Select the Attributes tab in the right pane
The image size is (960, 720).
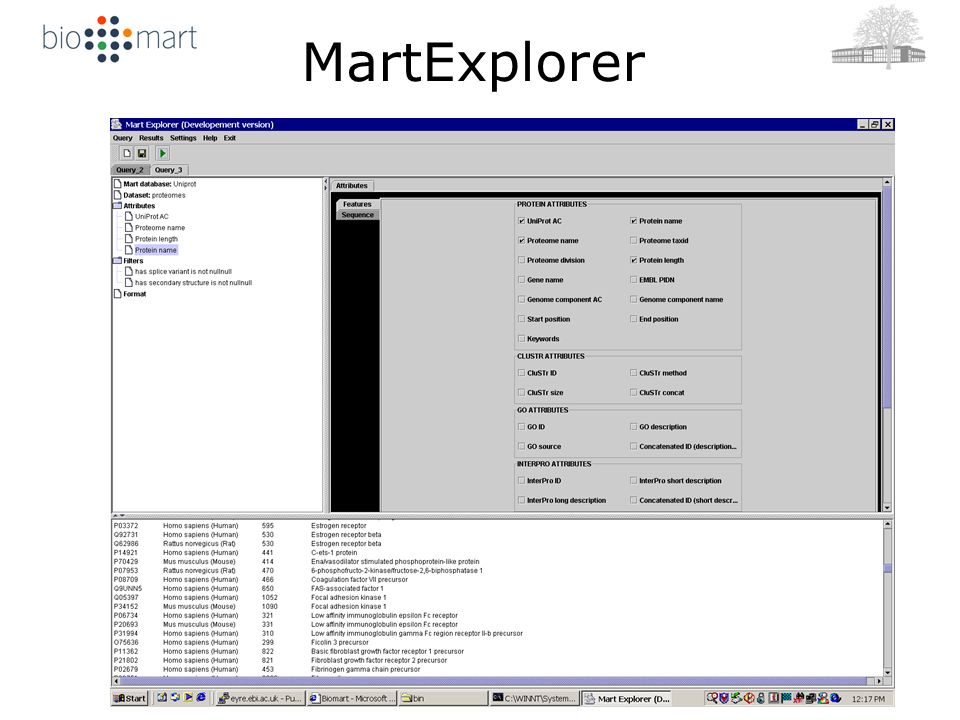point(351,186)
